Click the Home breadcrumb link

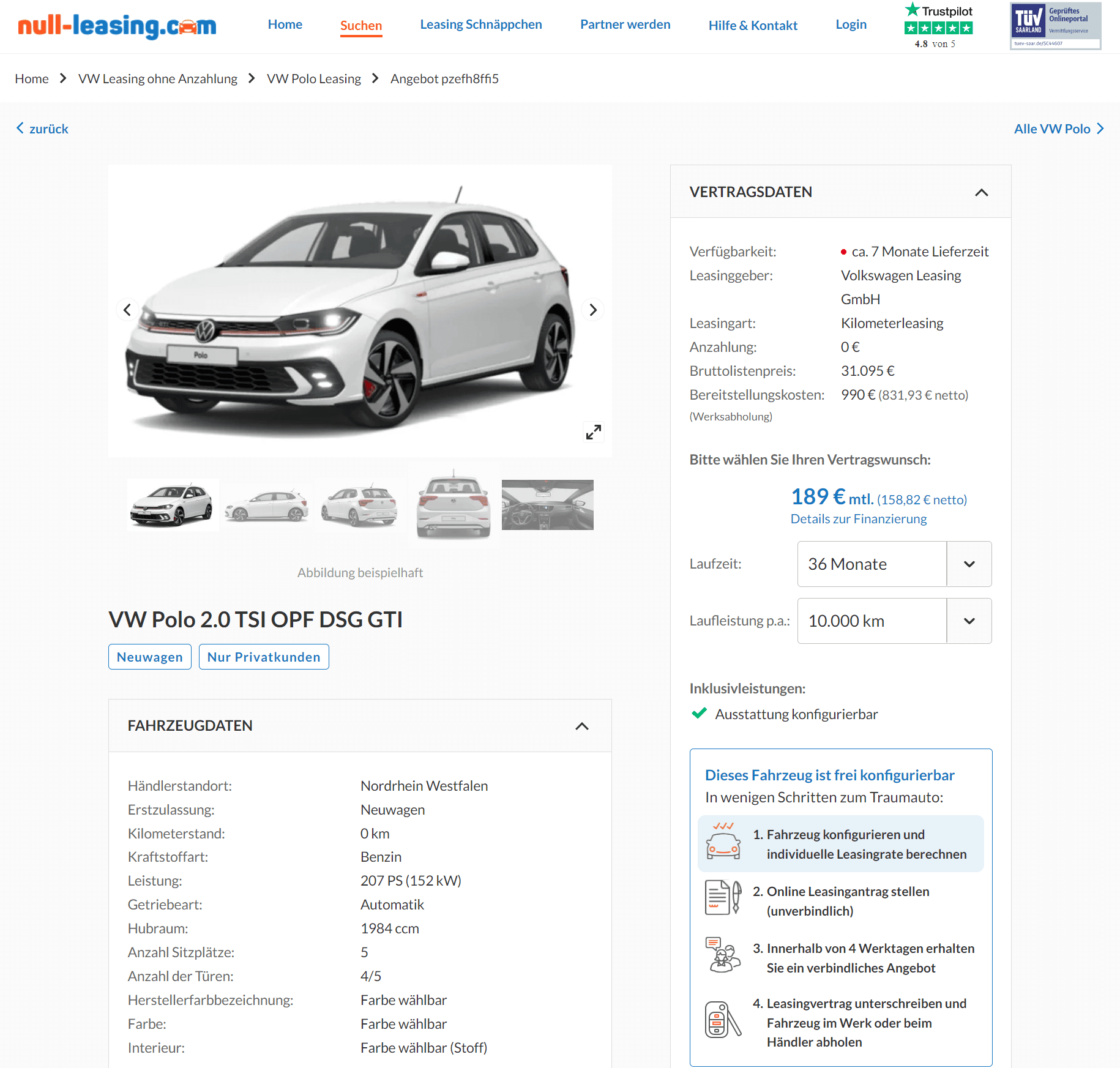coord(32,79)
